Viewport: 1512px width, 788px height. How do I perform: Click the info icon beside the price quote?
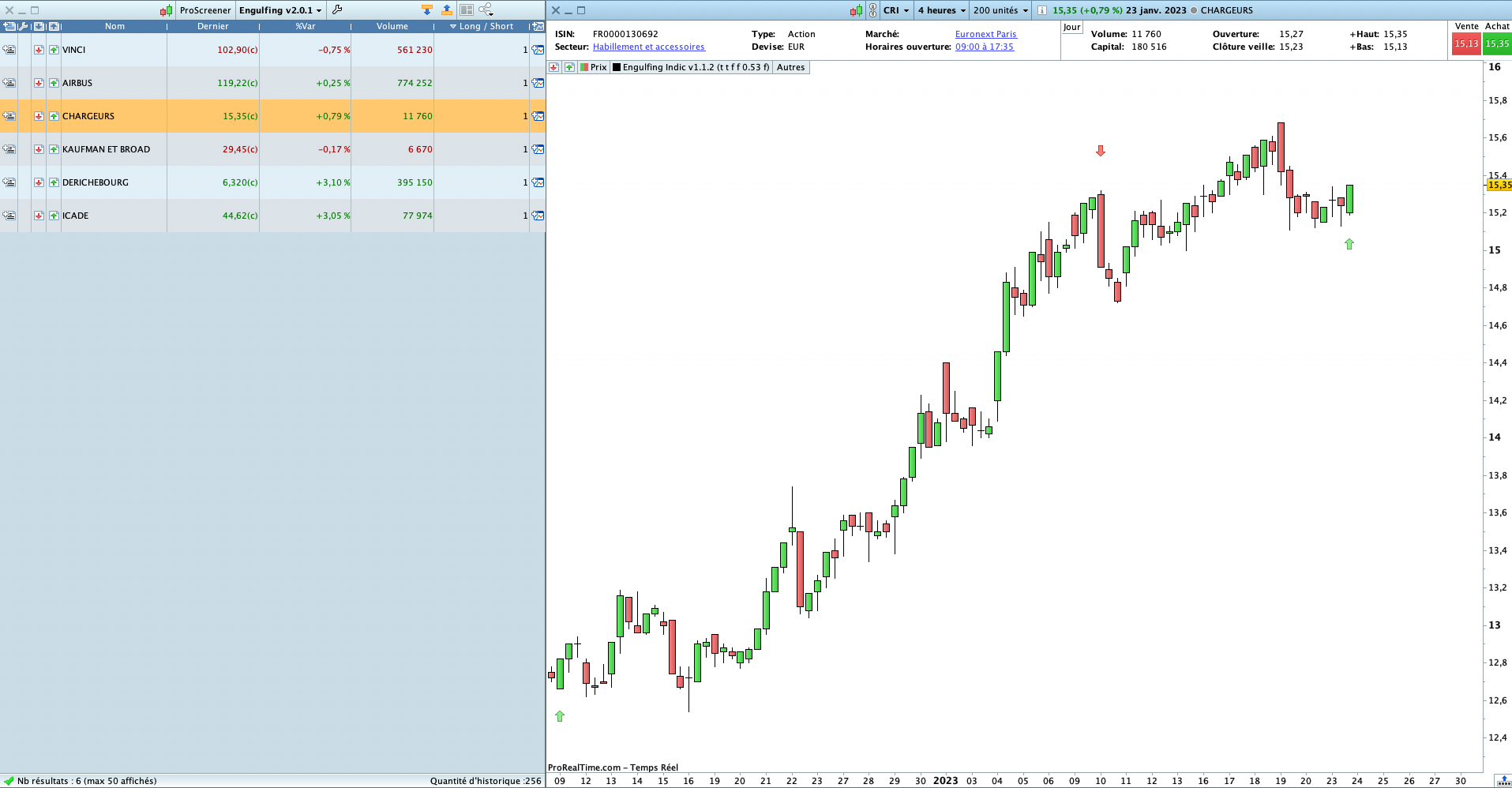1041,10
